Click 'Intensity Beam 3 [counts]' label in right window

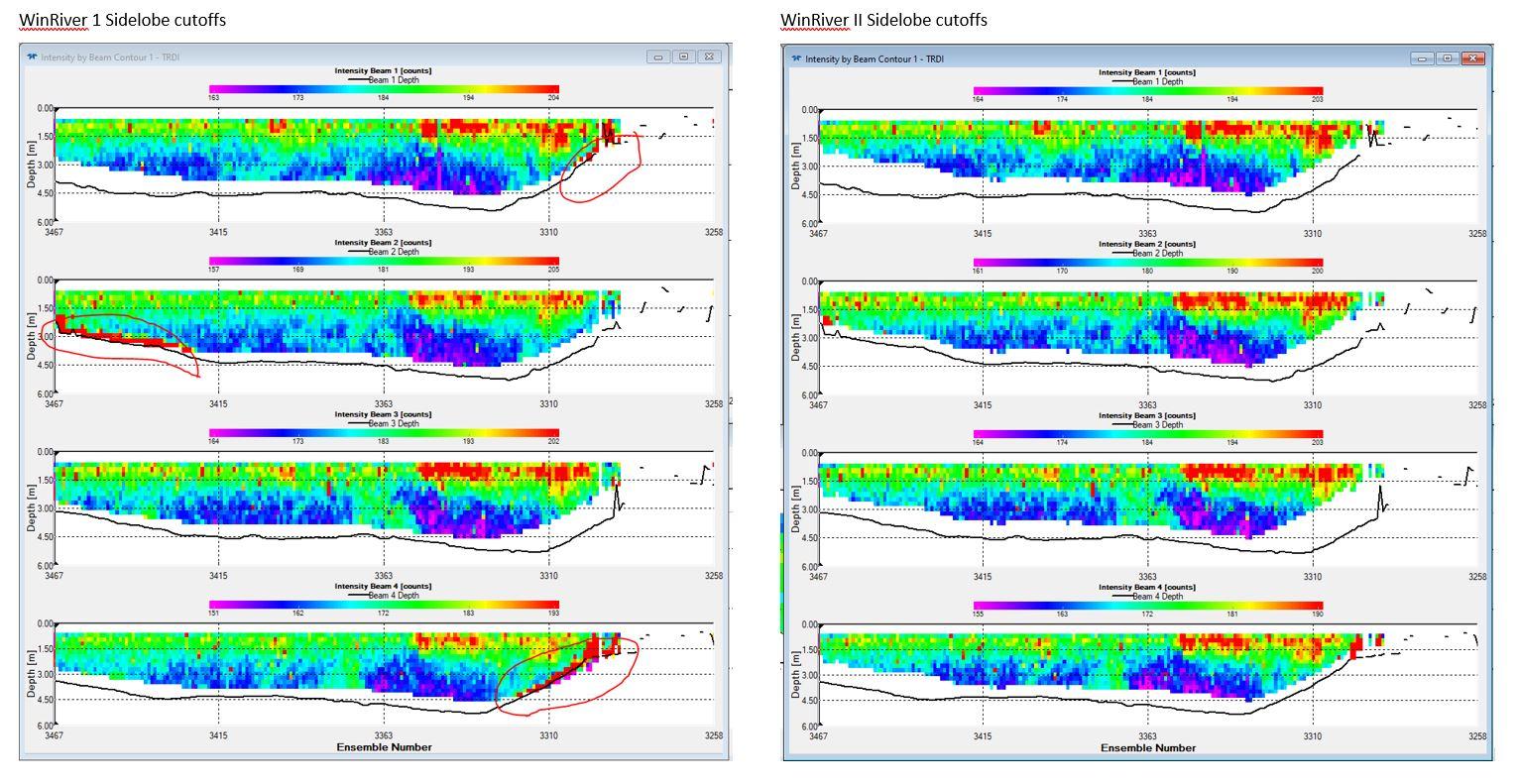(x=1147, y=415)
